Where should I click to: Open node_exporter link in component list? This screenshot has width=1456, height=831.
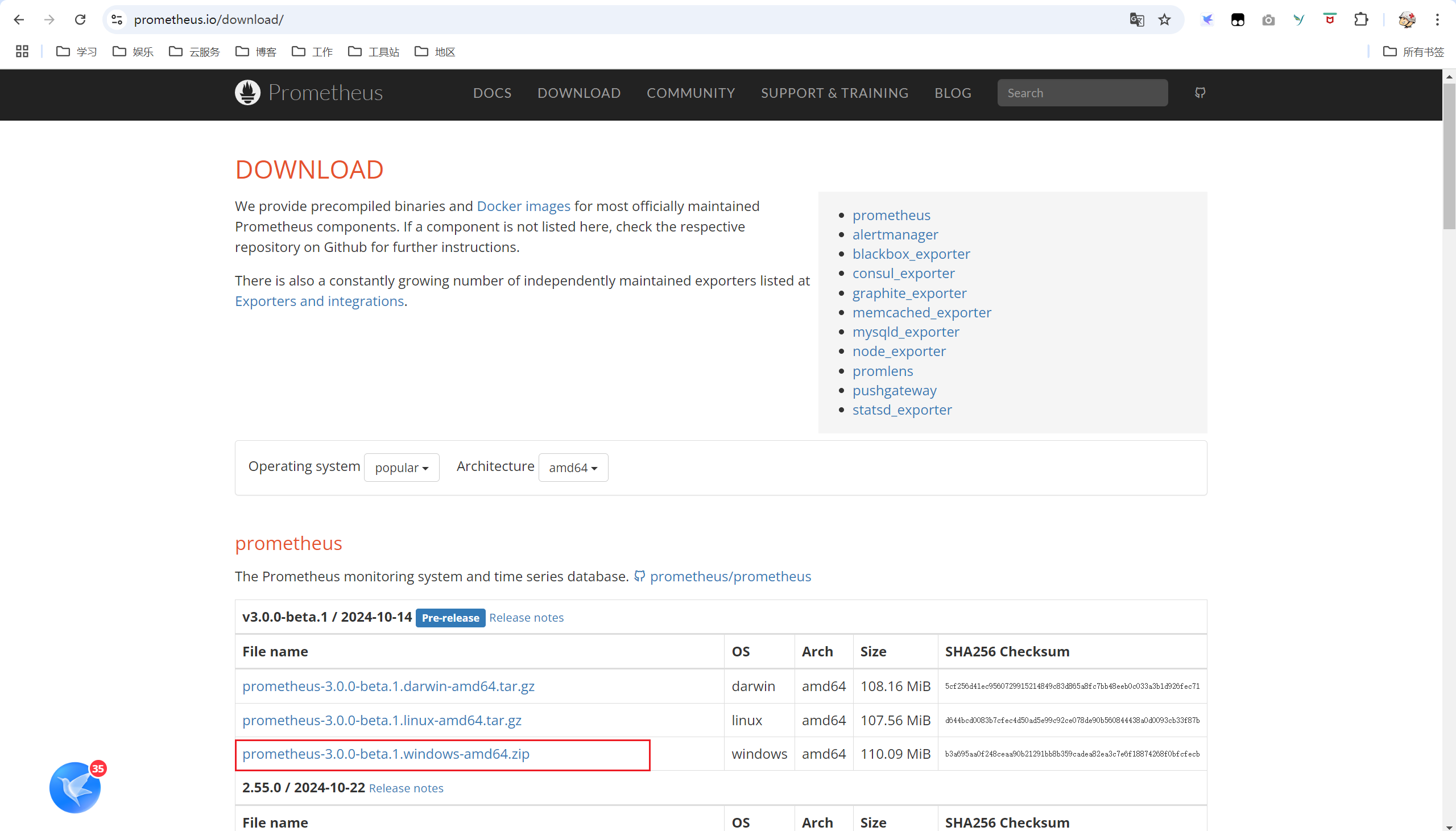point(899,351)
